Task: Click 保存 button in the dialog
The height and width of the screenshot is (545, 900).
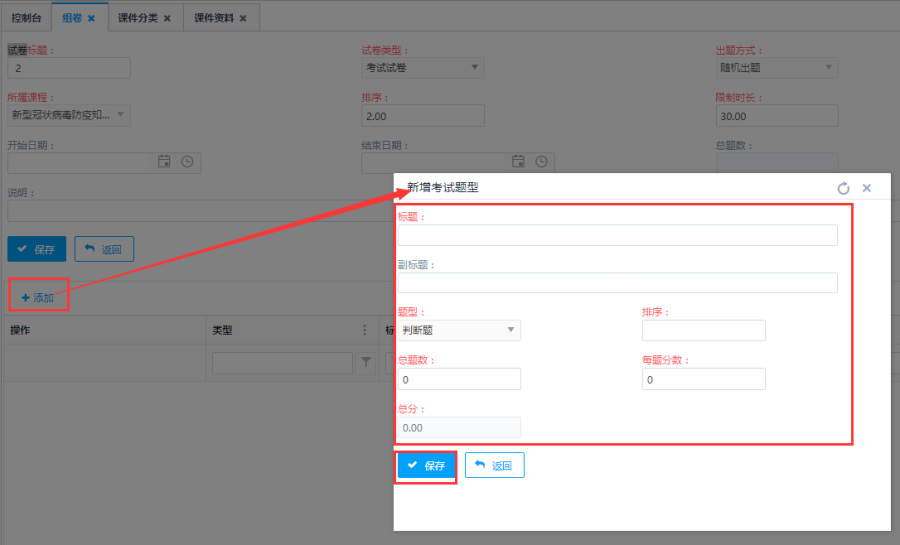Action: coord(426,466)
